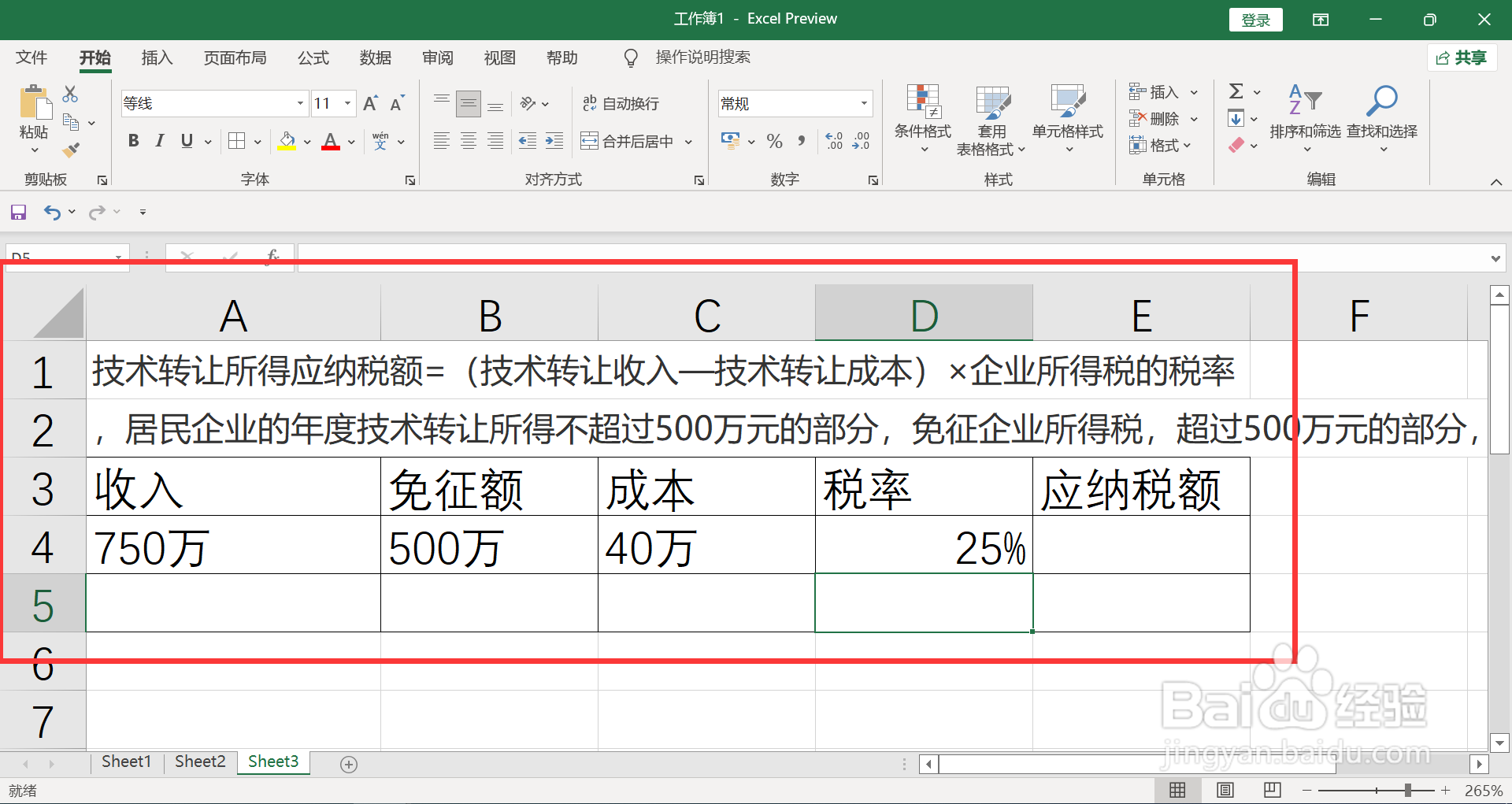Click the 登录 sign-in button
The height and width of the screenshot is (804, 1512).
click(1254, 19)
